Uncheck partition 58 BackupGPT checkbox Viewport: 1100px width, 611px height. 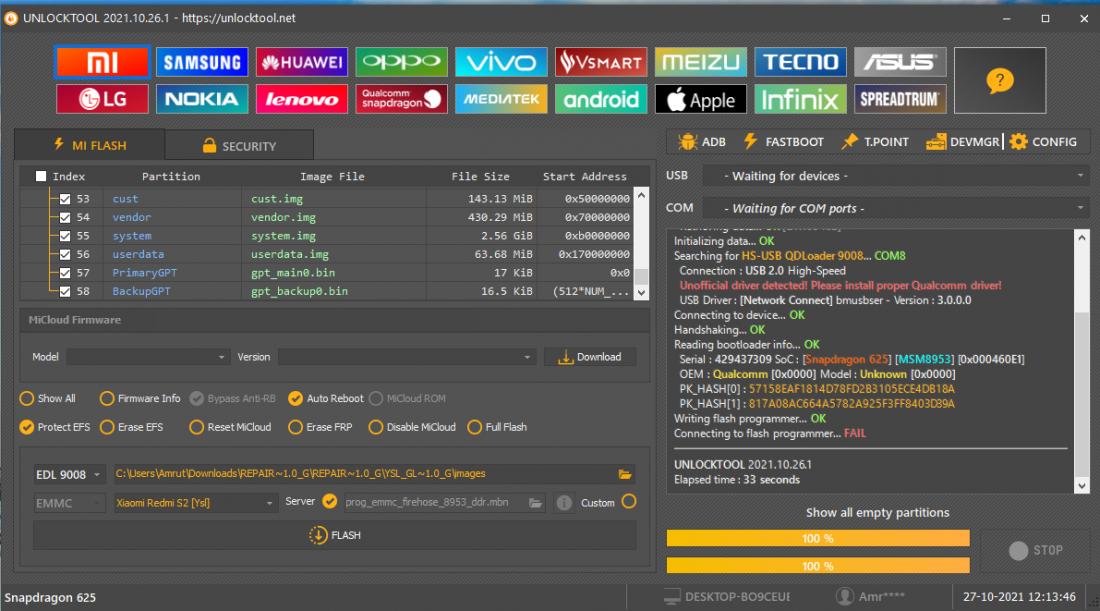tap(65, 291)
